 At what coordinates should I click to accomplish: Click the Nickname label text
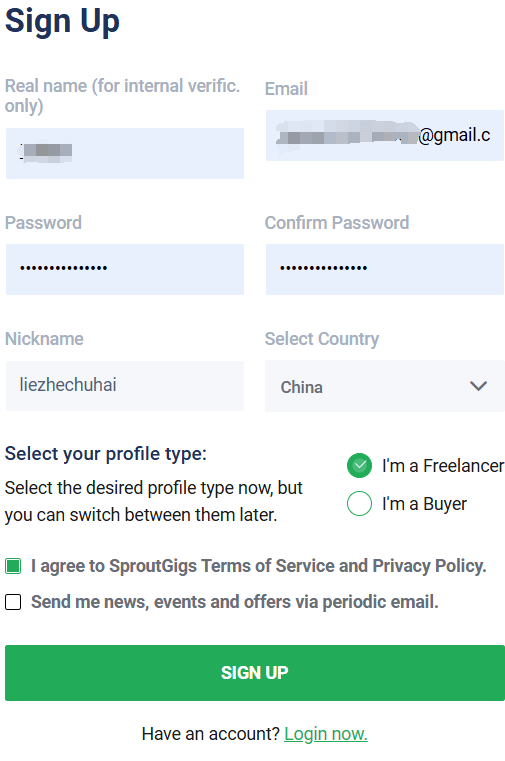point(44,339)
